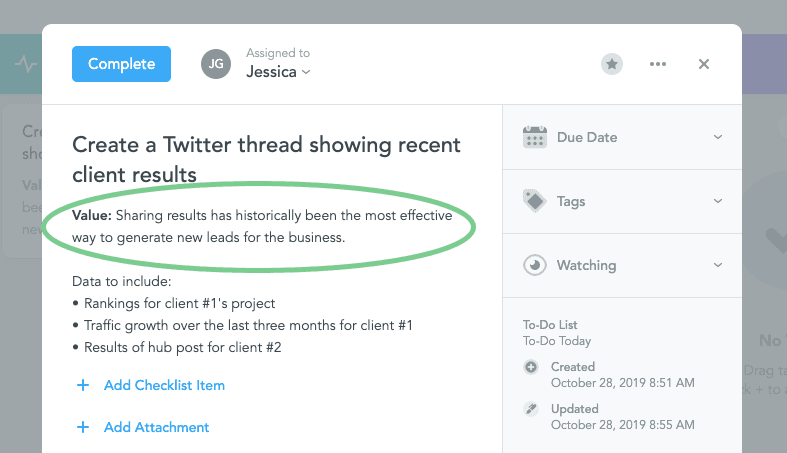Close the task dialog with X

[704, 64]
